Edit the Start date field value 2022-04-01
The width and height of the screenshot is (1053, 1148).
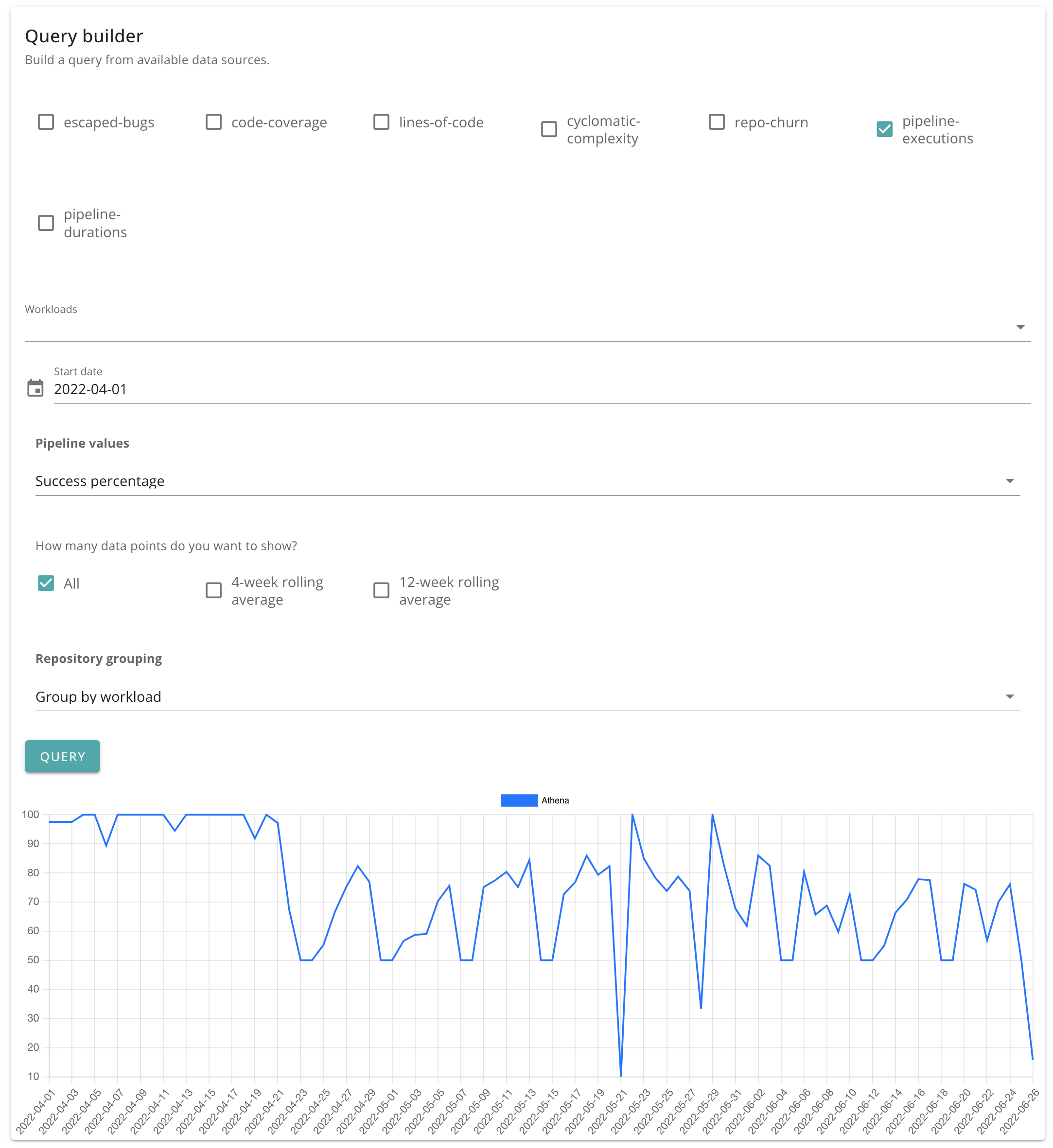point(542,389)
